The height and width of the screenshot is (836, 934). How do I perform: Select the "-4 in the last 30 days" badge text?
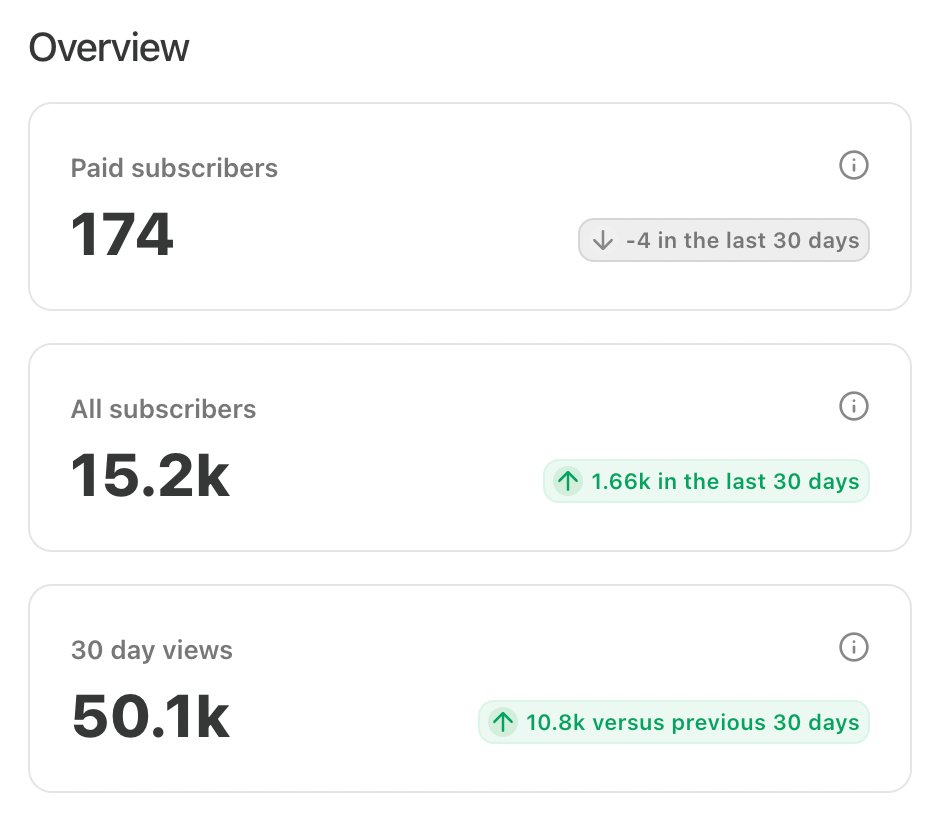coord(742,241)
